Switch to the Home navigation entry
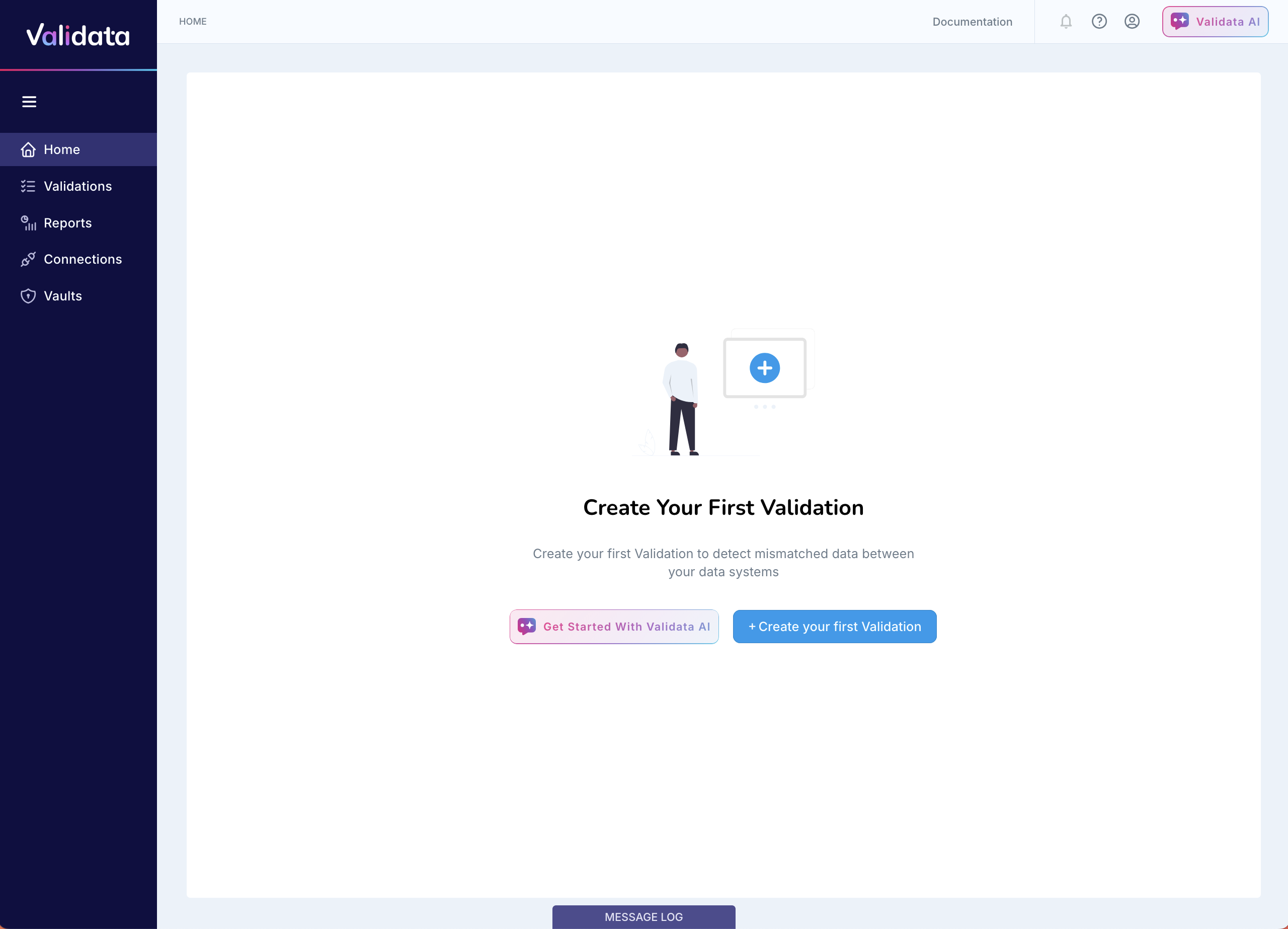 point(61,149)
